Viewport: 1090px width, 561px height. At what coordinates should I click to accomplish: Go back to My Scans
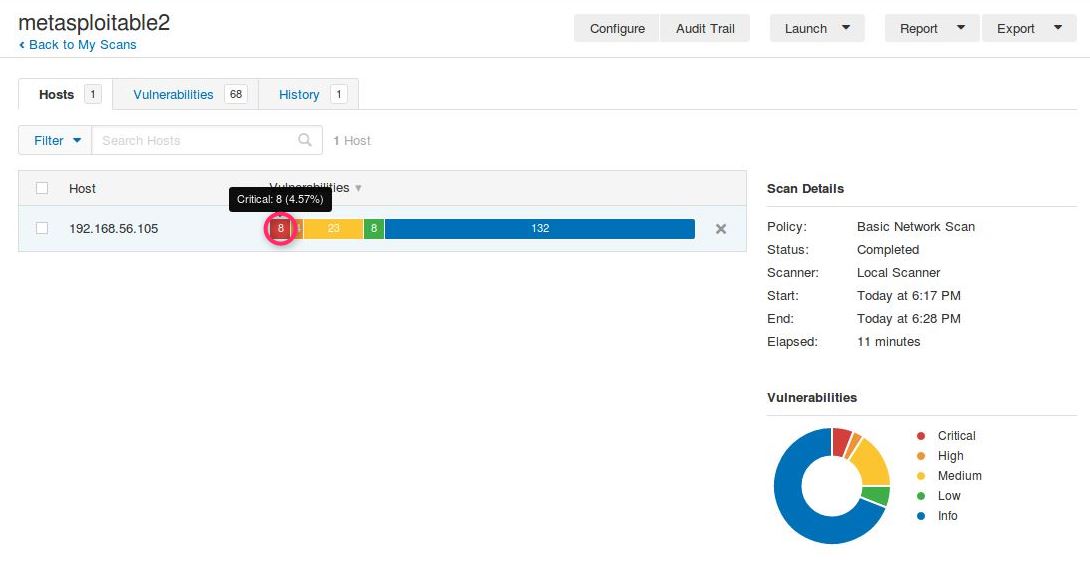click(x=77, y=44)
